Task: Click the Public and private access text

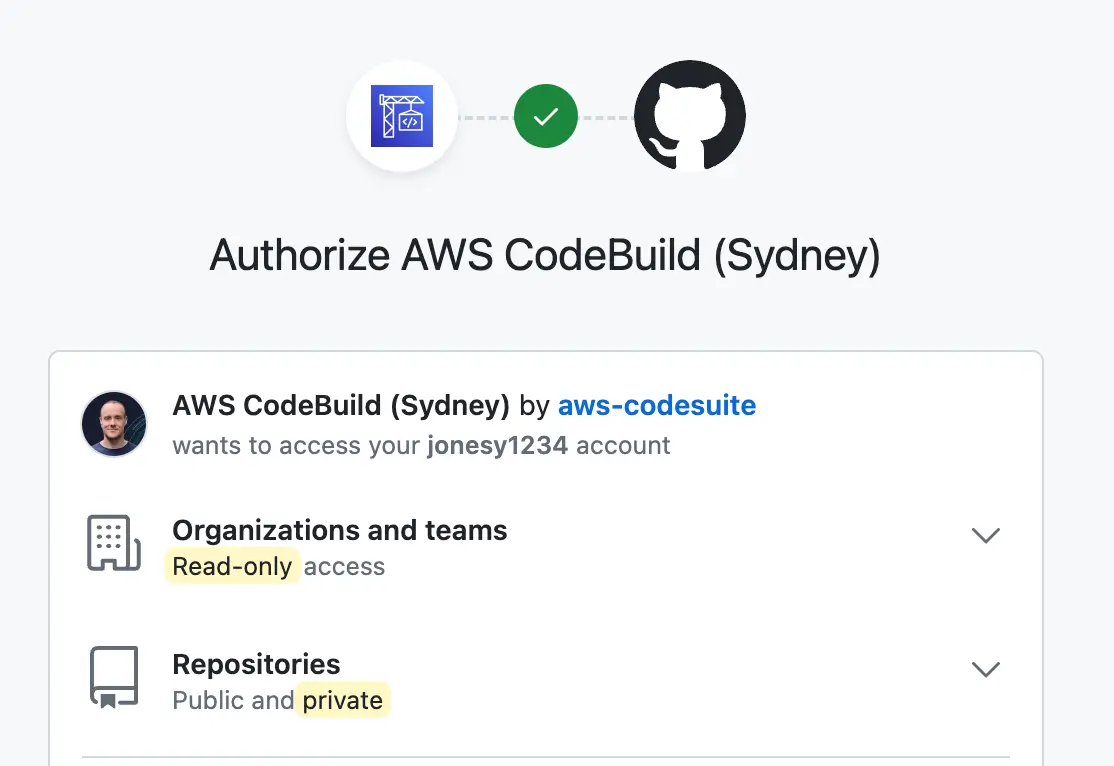Action: 280,700
